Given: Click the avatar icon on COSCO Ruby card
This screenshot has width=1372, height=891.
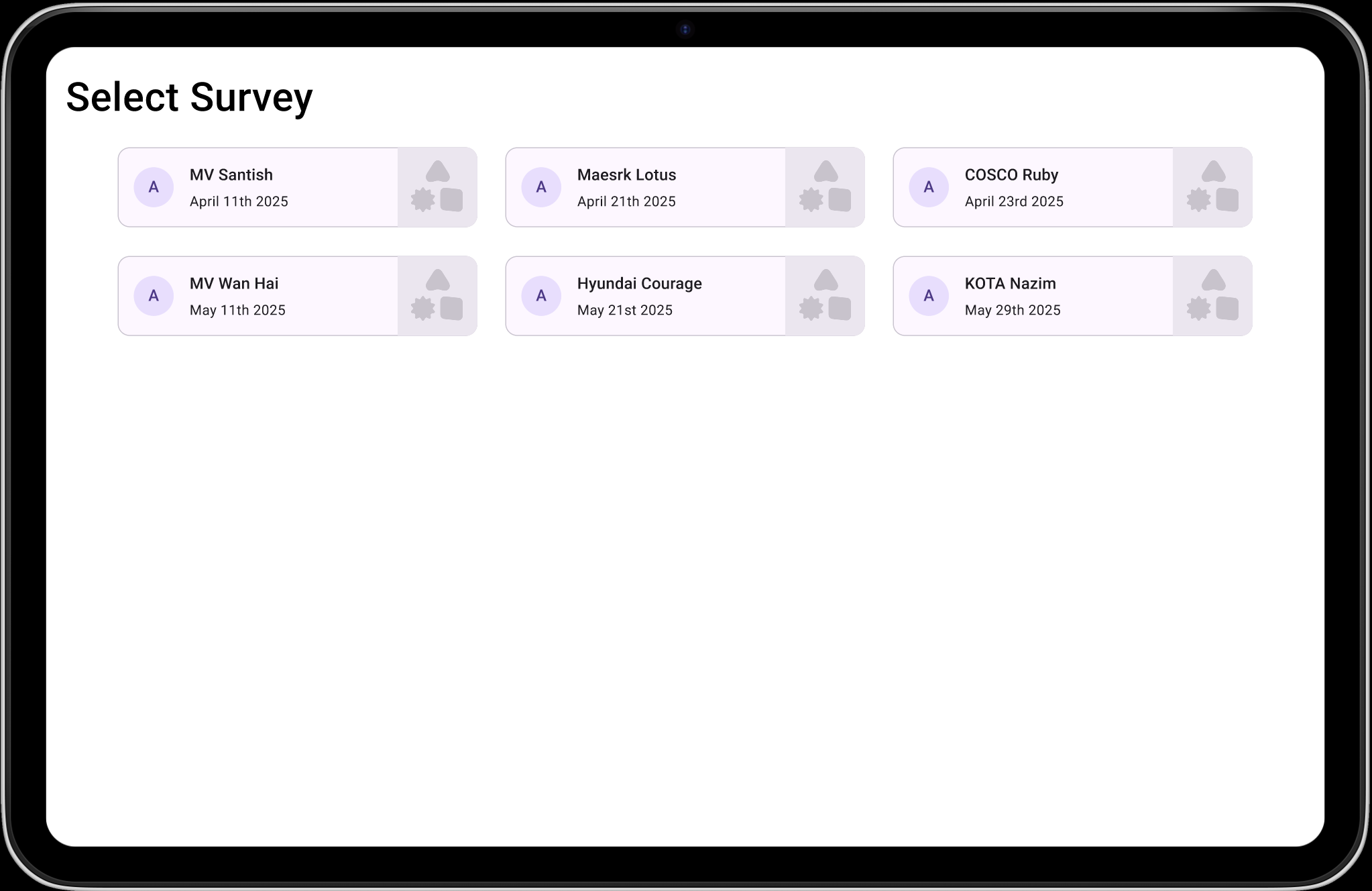Looking at the screenshot, I should click(929, 187).
